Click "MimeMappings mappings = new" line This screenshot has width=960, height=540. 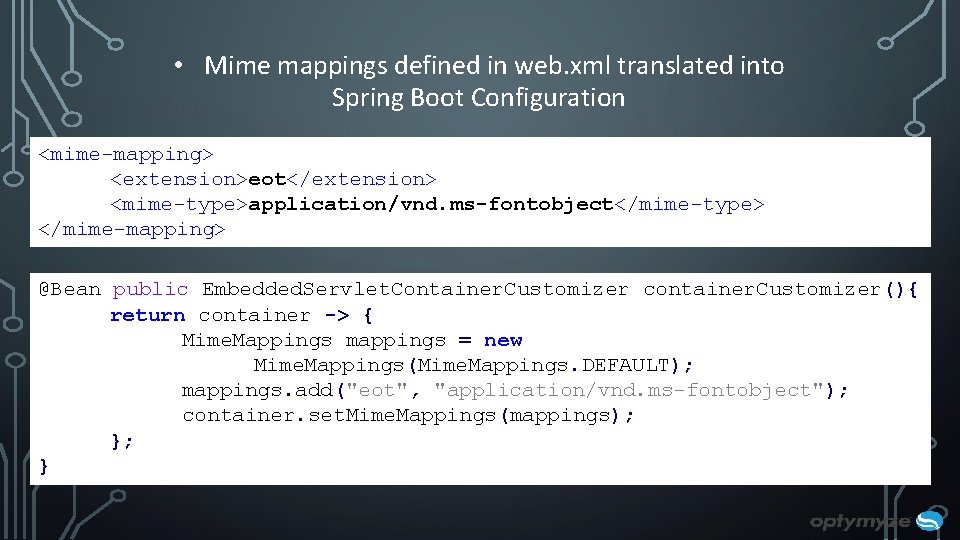[352, 340]
